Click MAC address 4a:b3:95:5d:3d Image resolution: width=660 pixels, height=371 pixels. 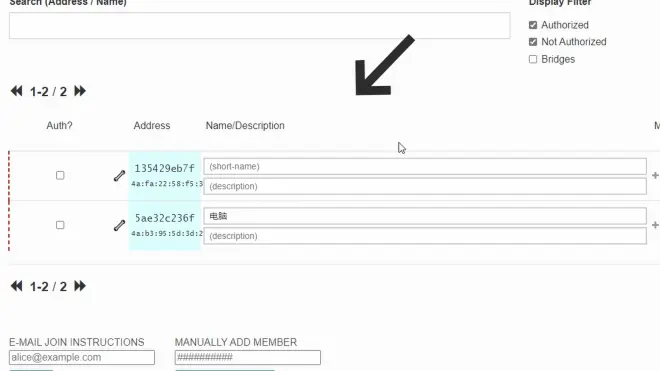point(167,233)
